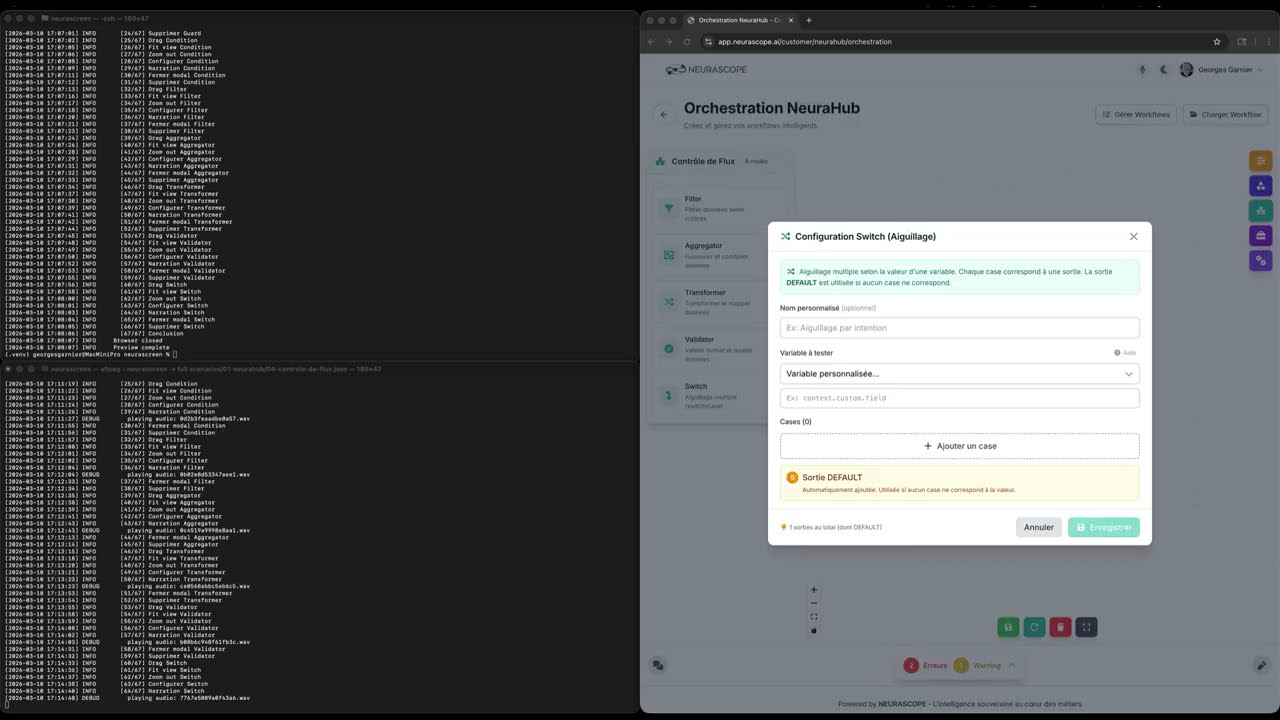This screenshot has width=1280, height=720.
Task: Open the chat bubble icon
Action: pyautogui.click(x=658, y=665)
